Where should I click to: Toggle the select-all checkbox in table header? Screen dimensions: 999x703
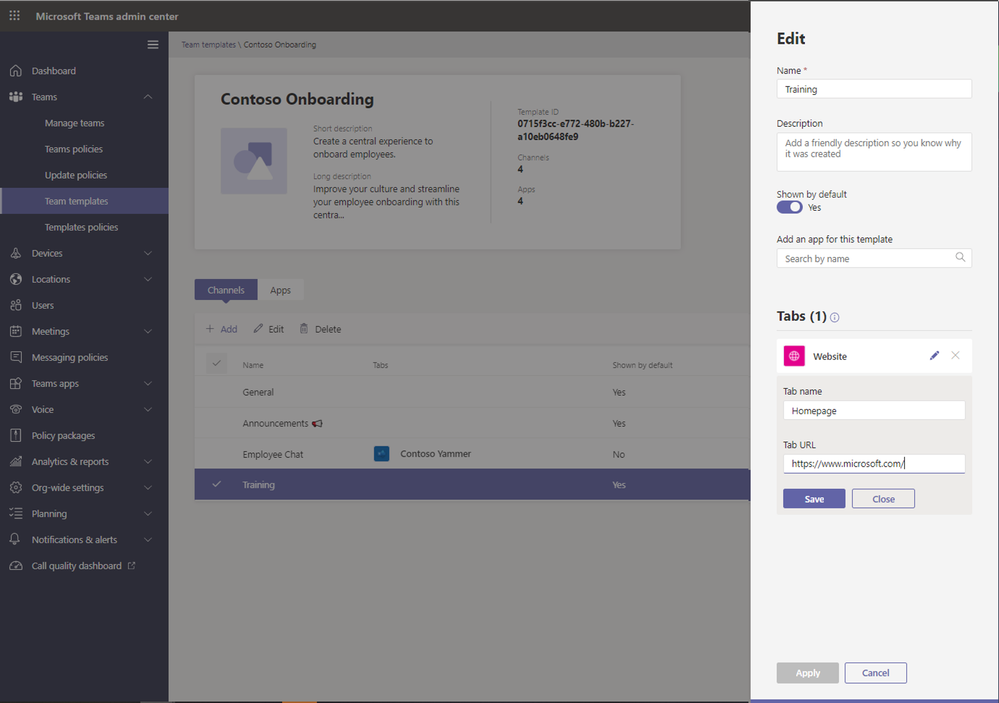point(217,363)
